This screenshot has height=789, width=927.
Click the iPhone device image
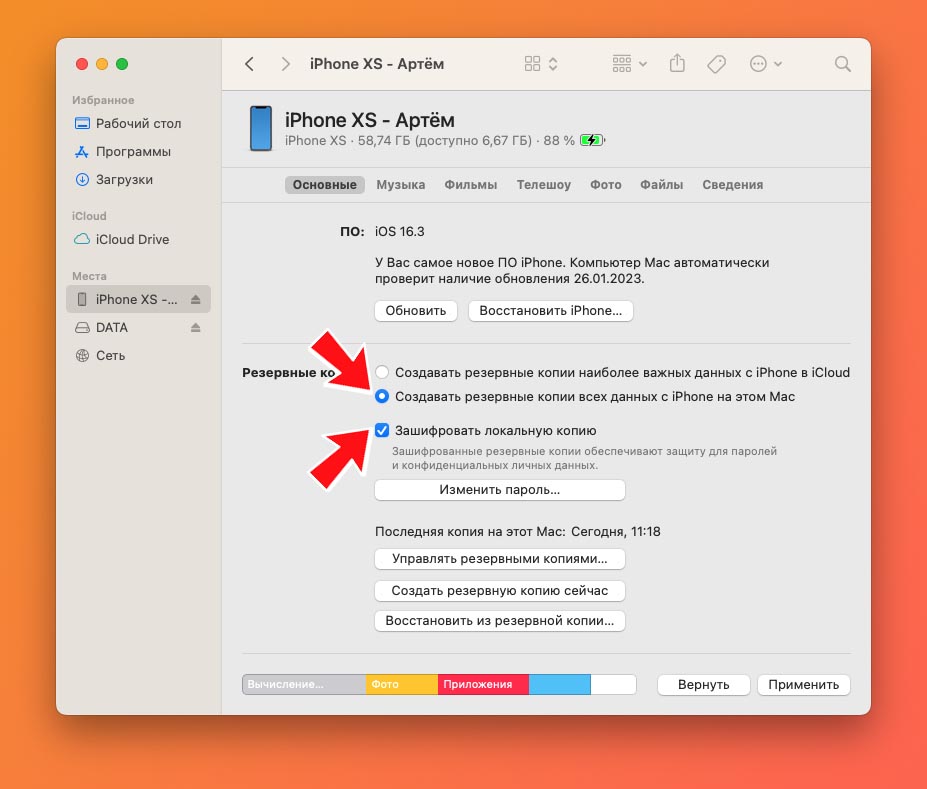pos(260,128)
